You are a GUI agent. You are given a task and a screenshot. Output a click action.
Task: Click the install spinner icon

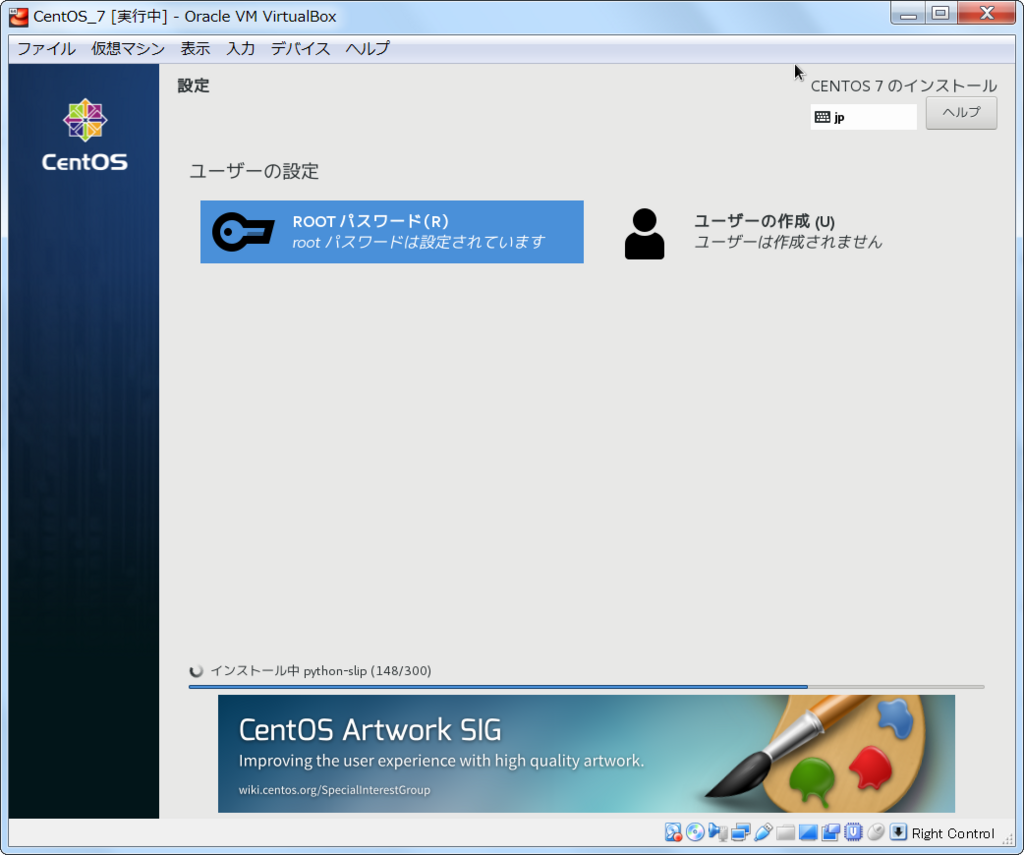[x=196, y=671]
